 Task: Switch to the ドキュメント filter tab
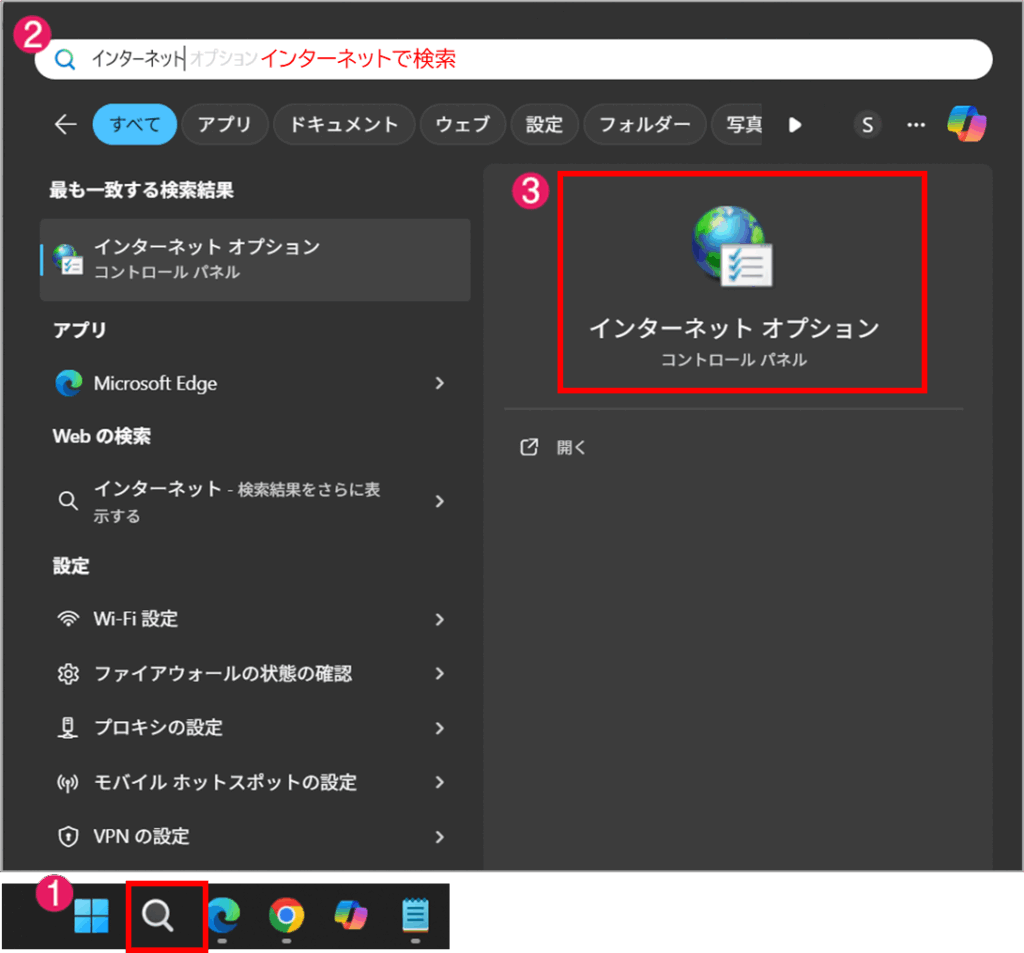pyautogui.click(x=343, y=125)
